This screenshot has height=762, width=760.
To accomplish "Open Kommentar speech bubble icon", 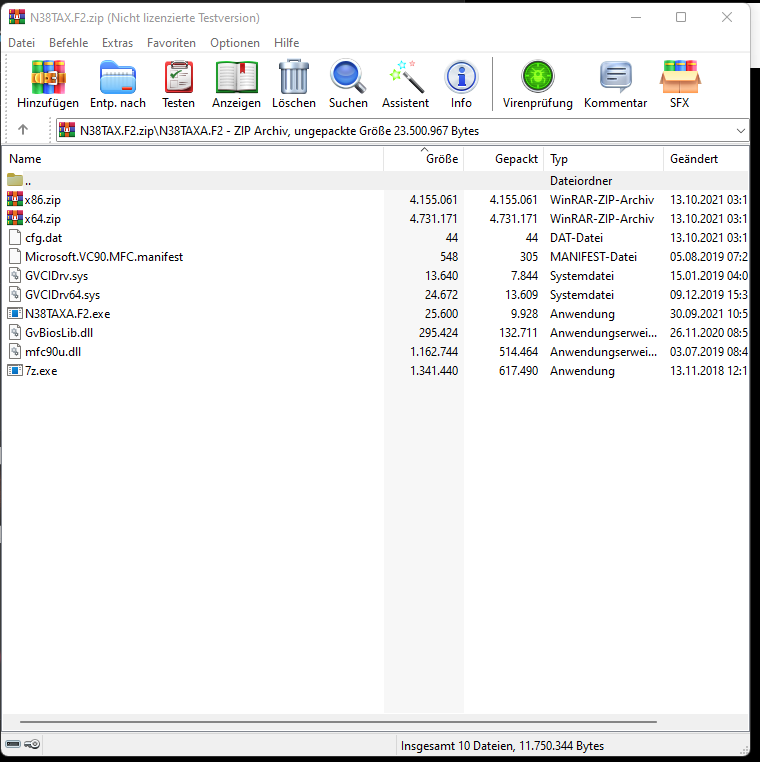I will click(x=615, y=77).
